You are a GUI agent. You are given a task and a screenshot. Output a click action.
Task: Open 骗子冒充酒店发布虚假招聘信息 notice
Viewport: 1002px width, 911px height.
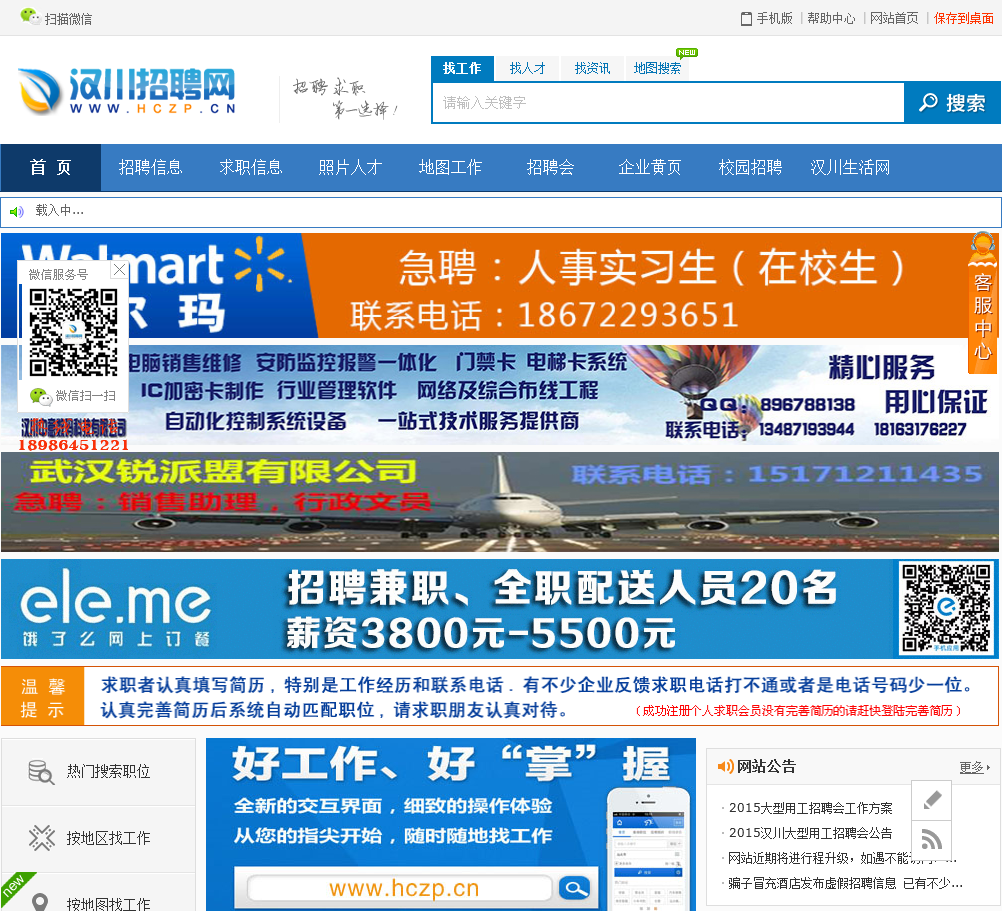[x=845, y=884]
